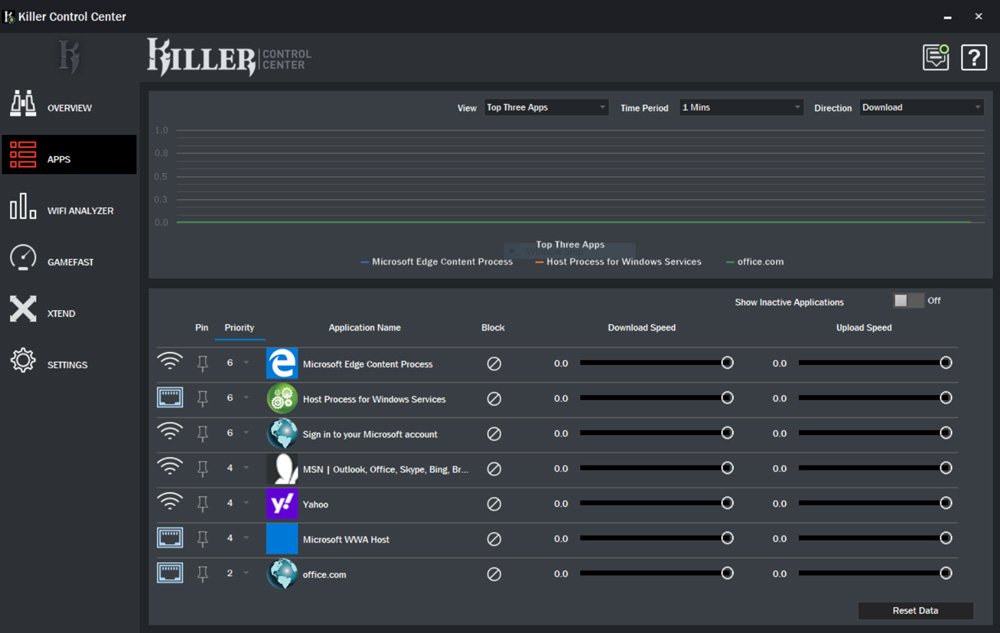This screenshot has height=633, width=1000.
Task: Open the notifications message icon
Action: pos(935,58)
